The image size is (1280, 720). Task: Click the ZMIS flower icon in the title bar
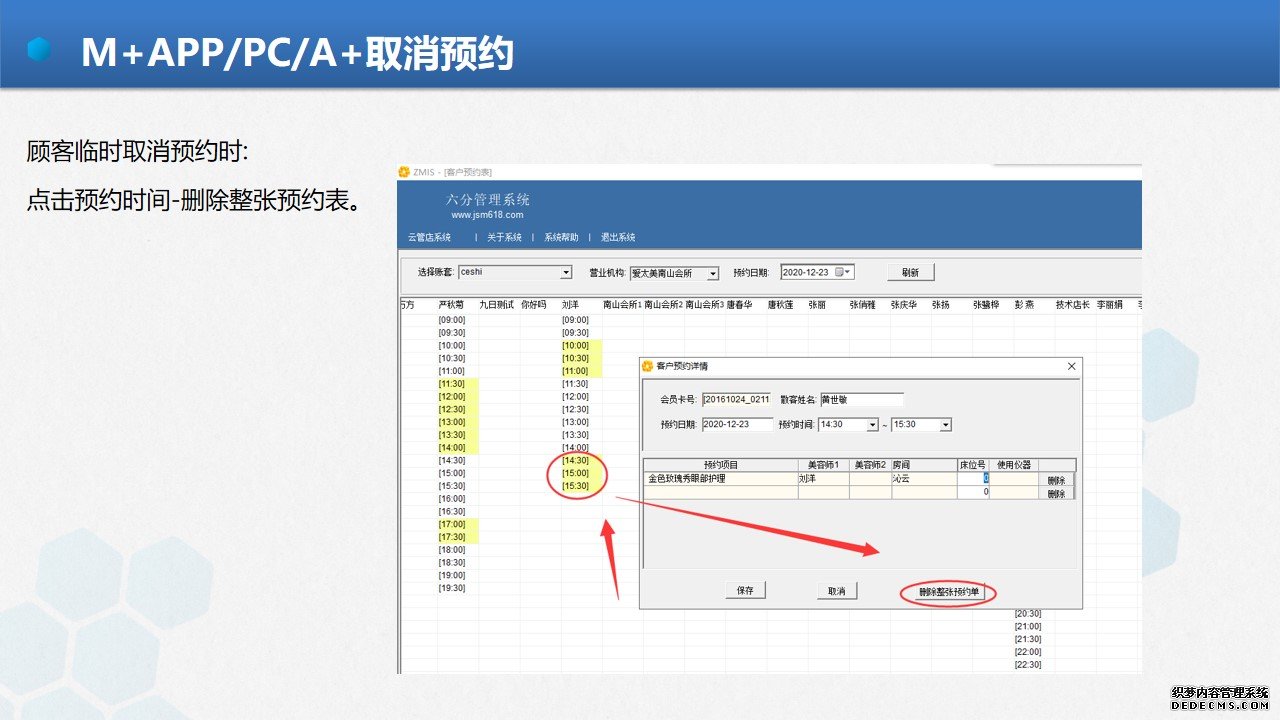404,172
